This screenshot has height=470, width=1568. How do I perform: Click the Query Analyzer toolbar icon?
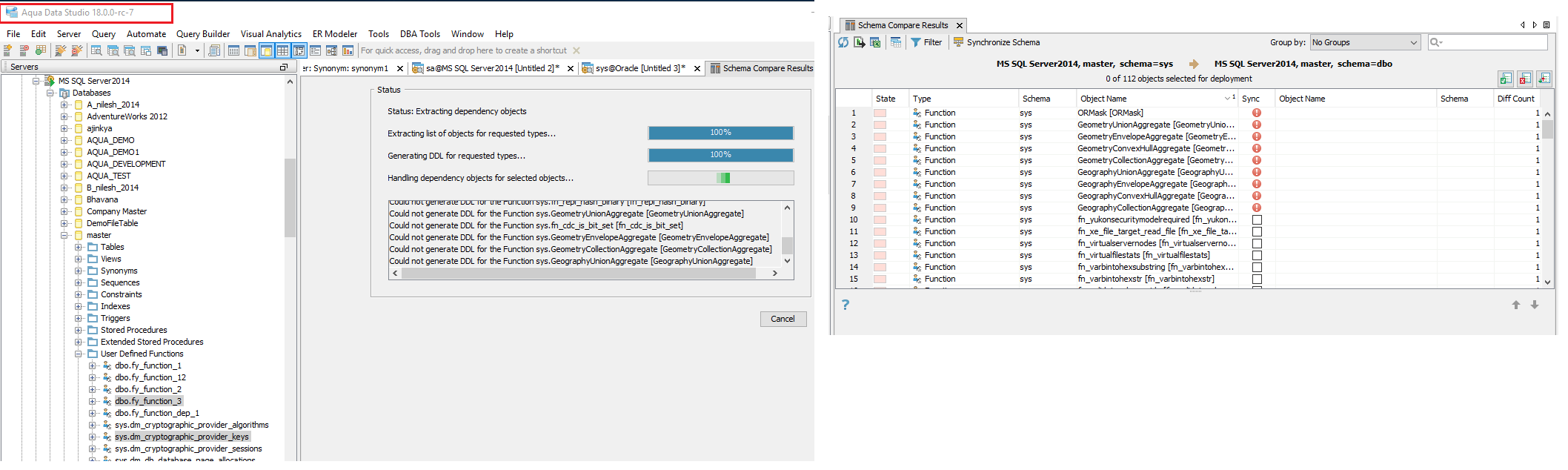coord(96,50)
